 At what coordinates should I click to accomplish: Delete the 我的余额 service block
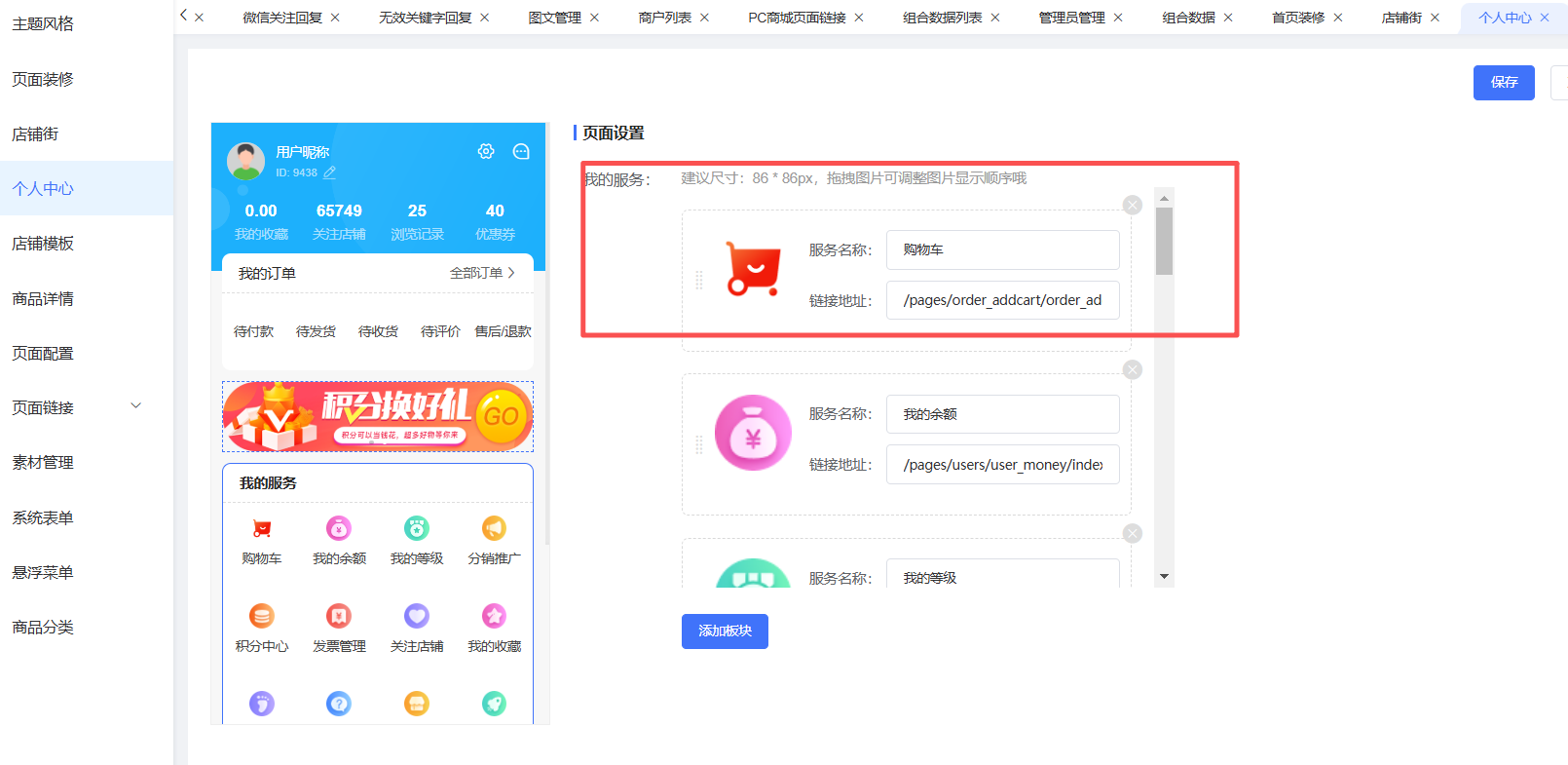coord(1132,369)
